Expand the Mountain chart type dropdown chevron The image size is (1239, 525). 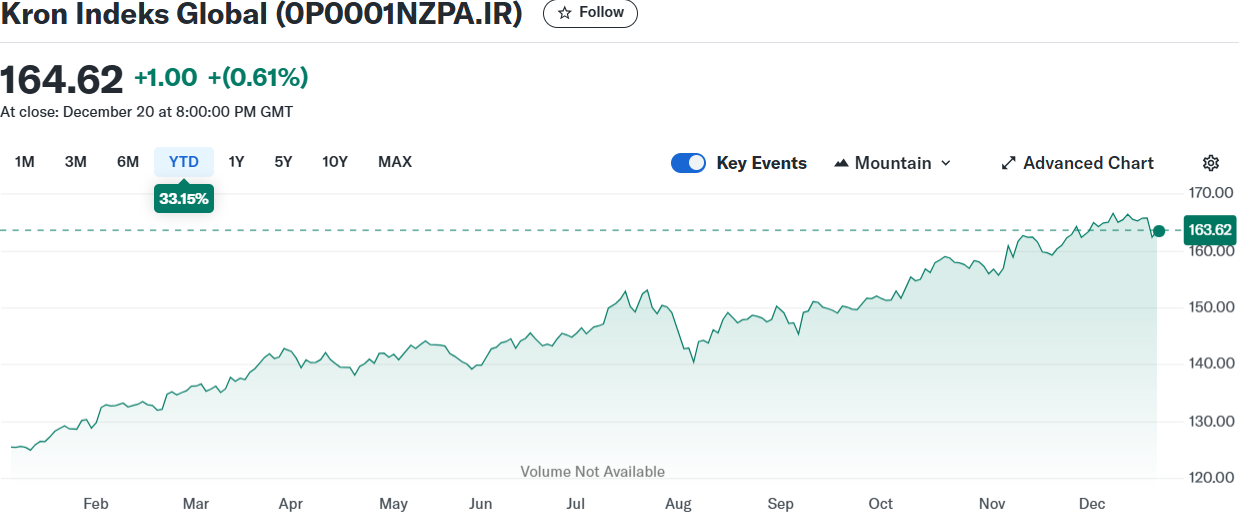946,163
